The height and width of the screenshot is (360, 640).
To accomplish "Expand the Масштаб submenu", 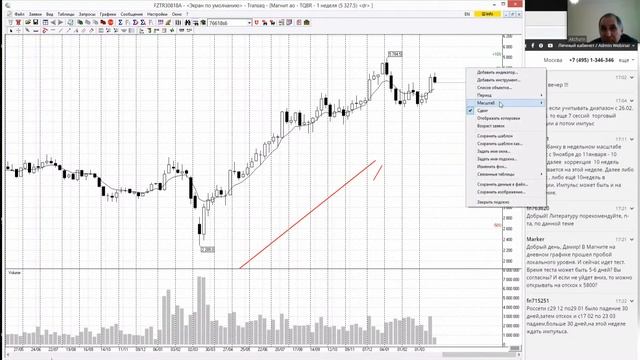I will (x=506, y=103).
